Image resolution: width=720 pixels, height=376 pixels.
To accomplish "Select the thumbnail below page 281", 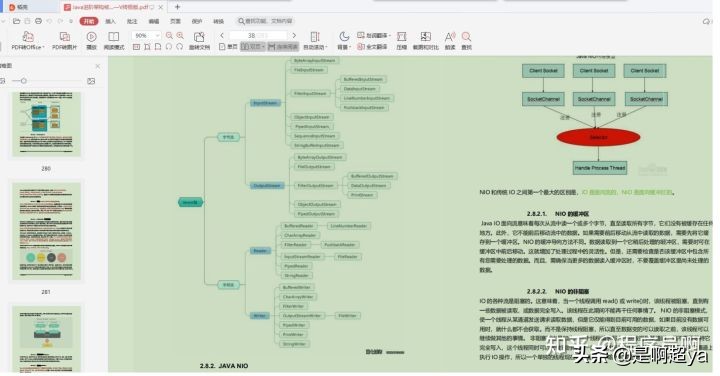I will [x=46, y=339].
